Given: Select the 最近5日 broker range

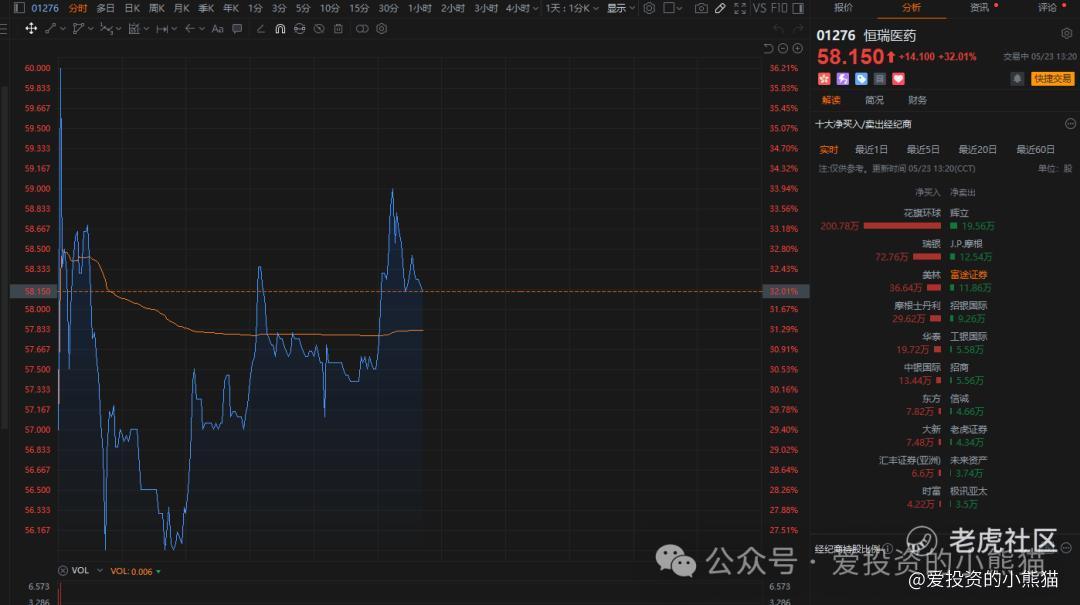Looking at the screenshot, I should click(x=923, y=150).
